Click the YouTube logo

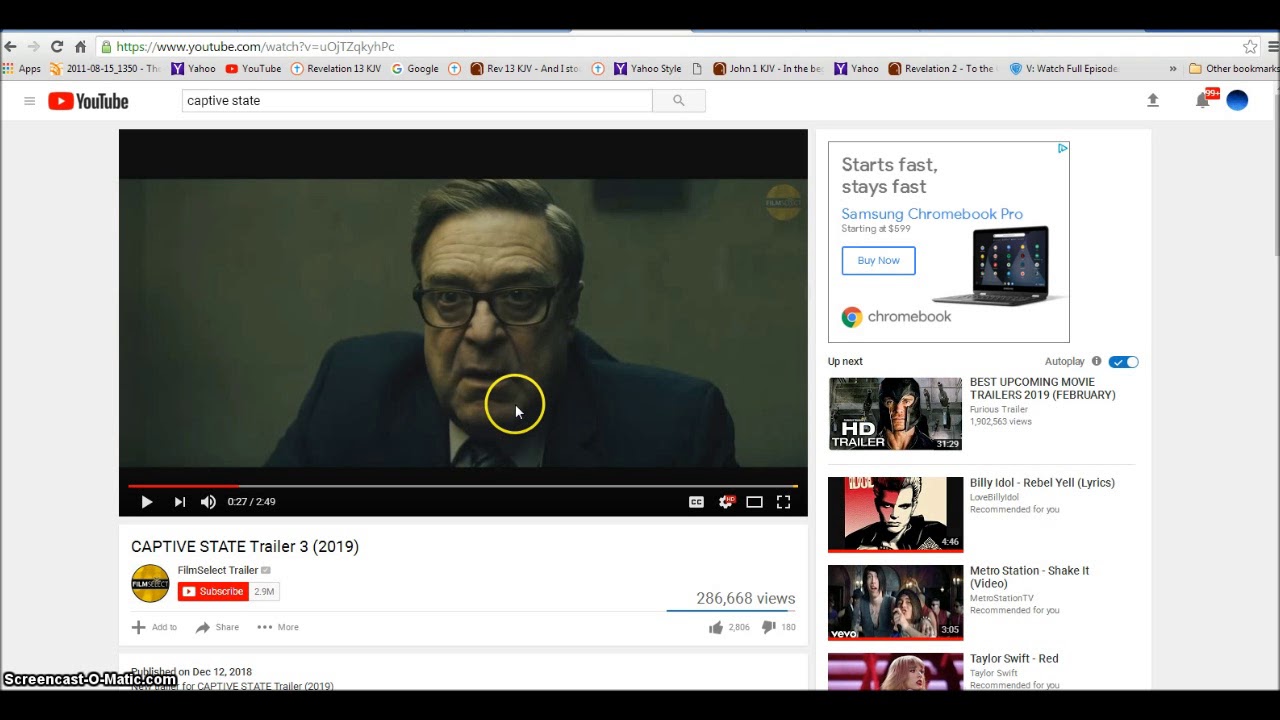click(x=88, y=101)
